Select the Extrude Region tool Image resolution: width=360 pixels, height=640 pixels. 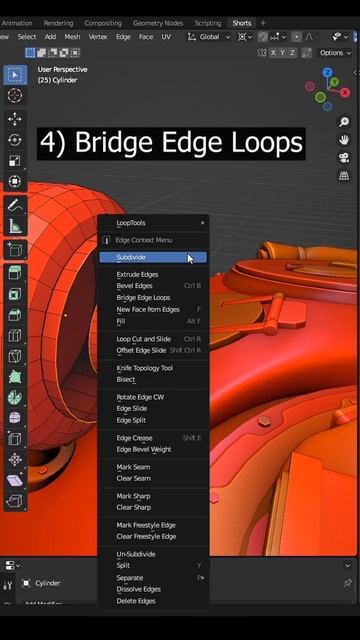click(x=15, y=273)
